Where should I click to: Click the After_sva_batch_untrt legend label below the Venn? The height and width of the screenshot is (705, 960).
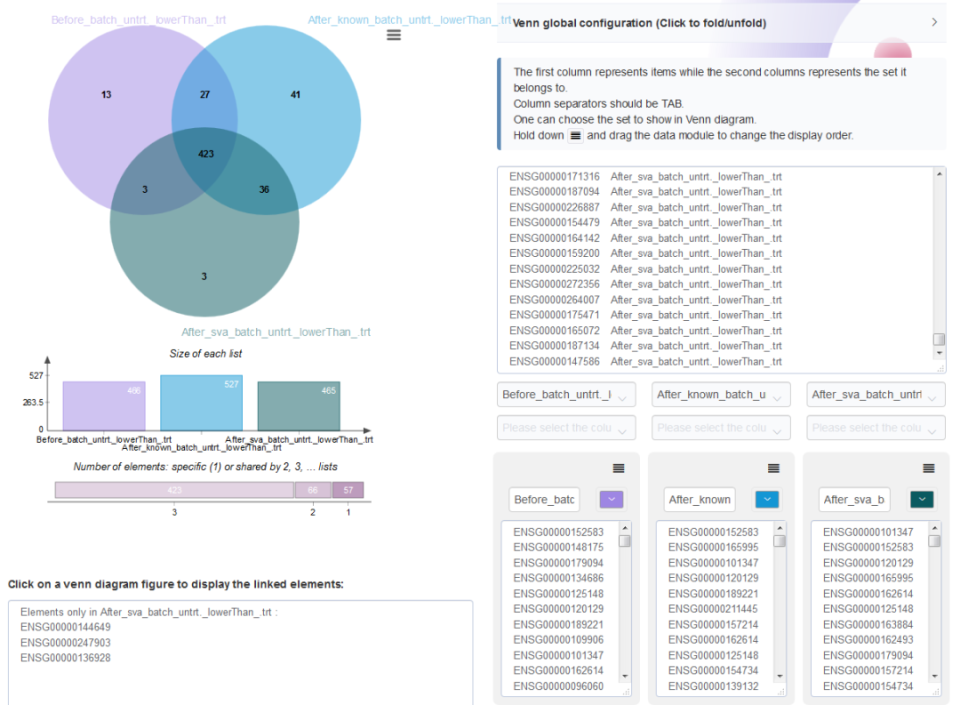(x=276, y=332)
